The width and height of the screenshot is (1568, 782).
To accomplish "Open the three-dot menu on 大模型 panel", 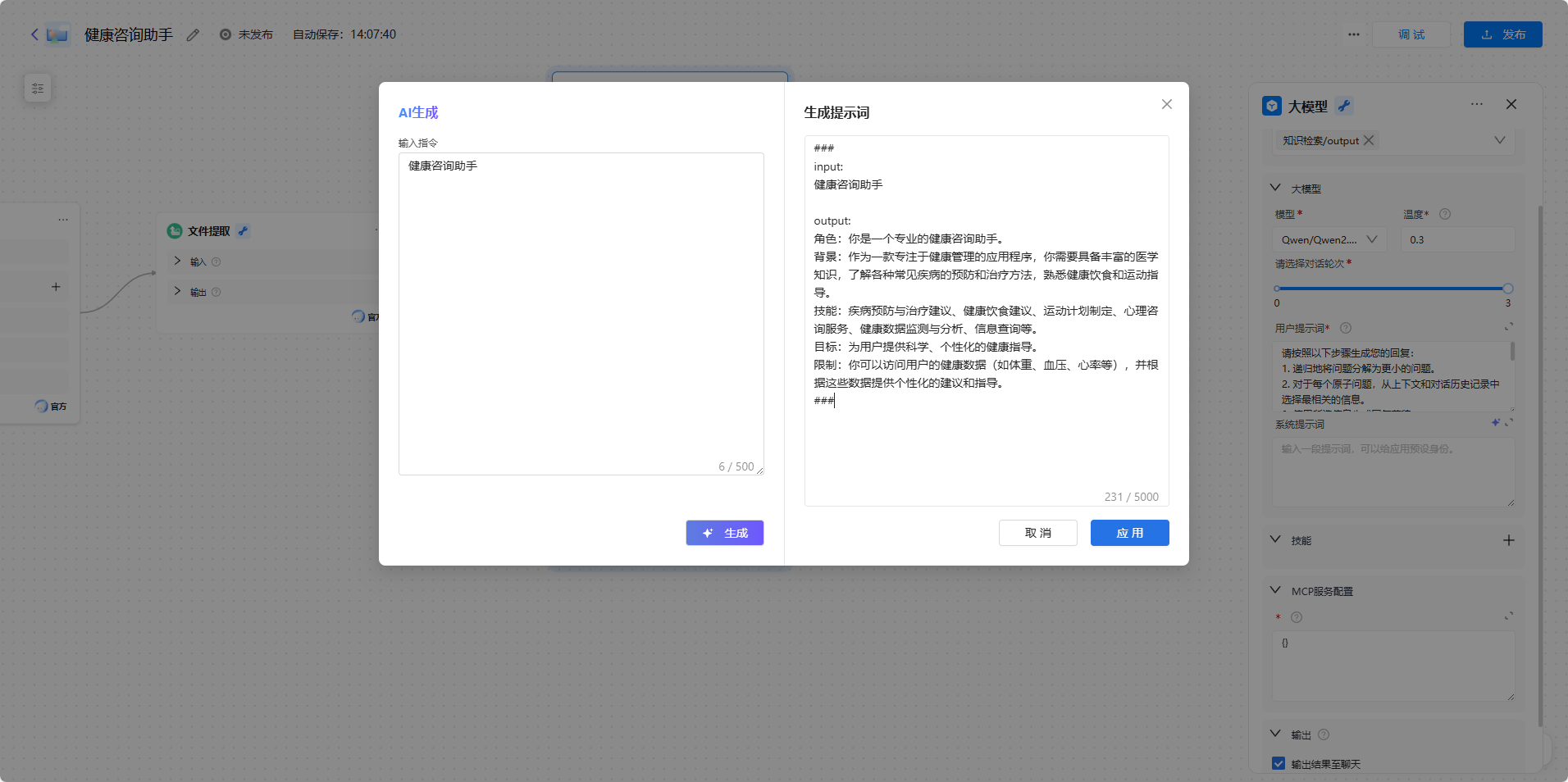I will [1476, 104].
